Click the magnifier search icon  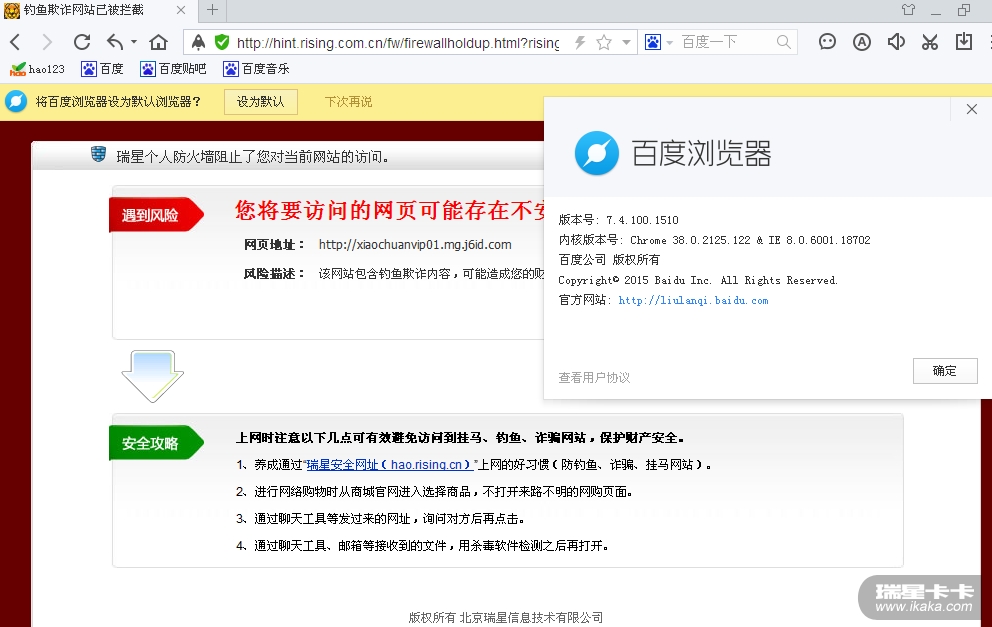coord(783,42)
